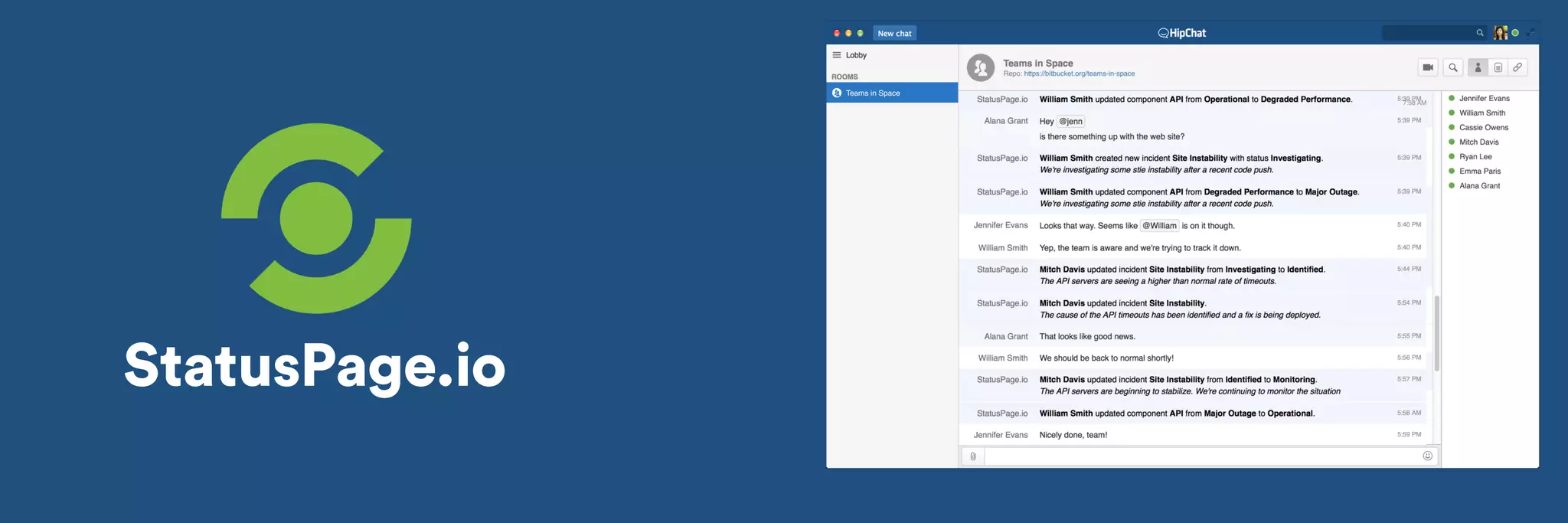Focus the message input box
This screenshot has height=523, width=1568.
tap(1202, 456)
